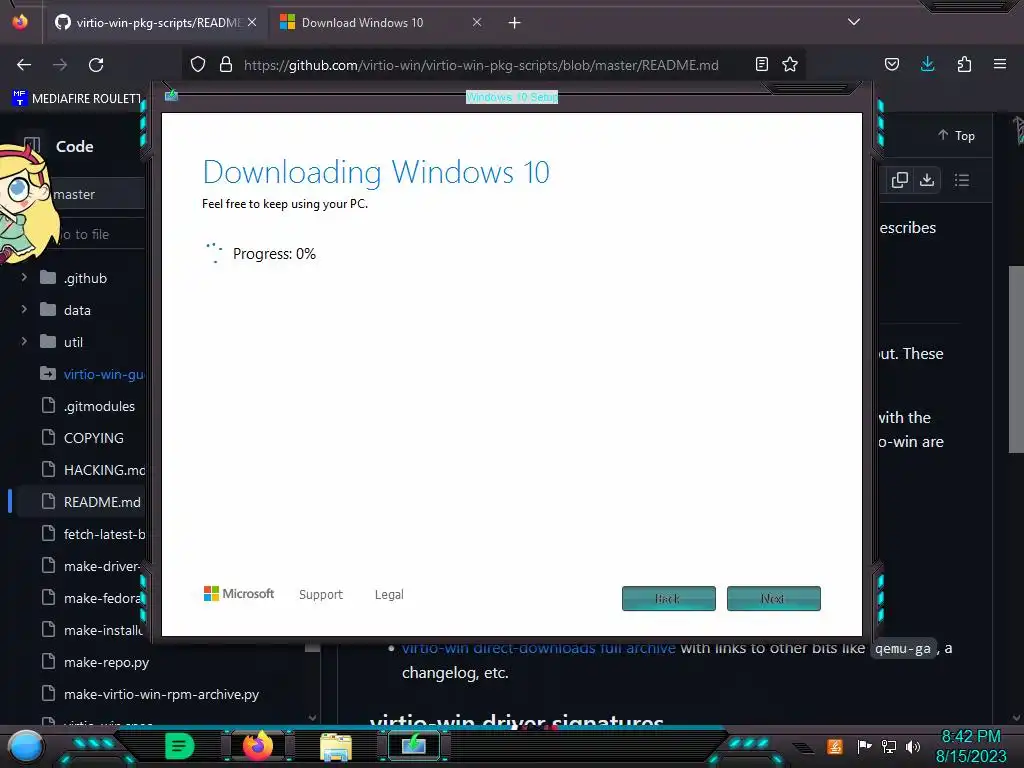Screen dimensions: 1024x768
Task: Open make-repo.py in file tree
Action: click(x=106, y=662)
